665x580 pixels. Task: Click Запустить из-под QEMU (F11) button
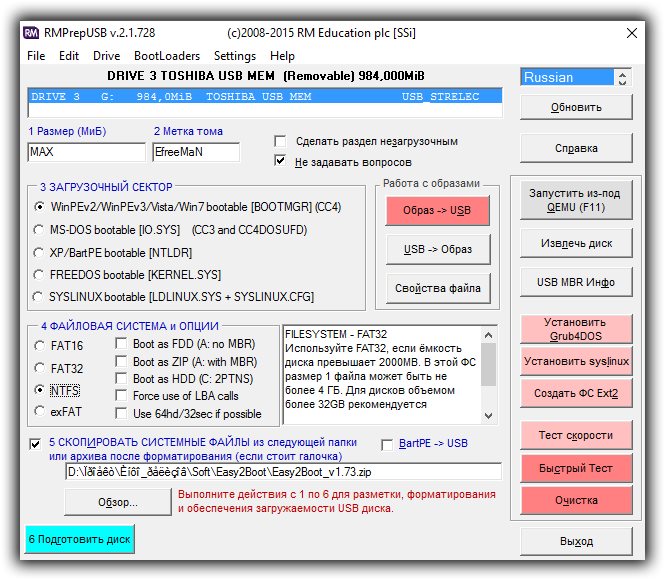click(x=576, y=200)
